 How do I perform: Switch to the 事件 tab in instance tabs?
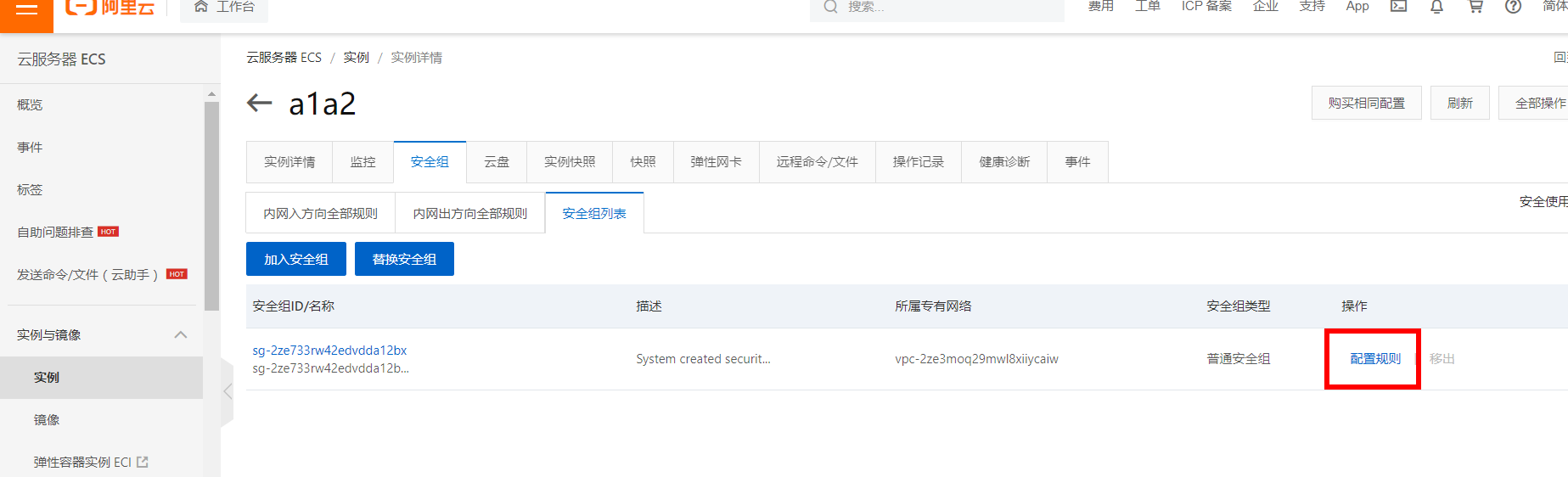[1077, 162]
